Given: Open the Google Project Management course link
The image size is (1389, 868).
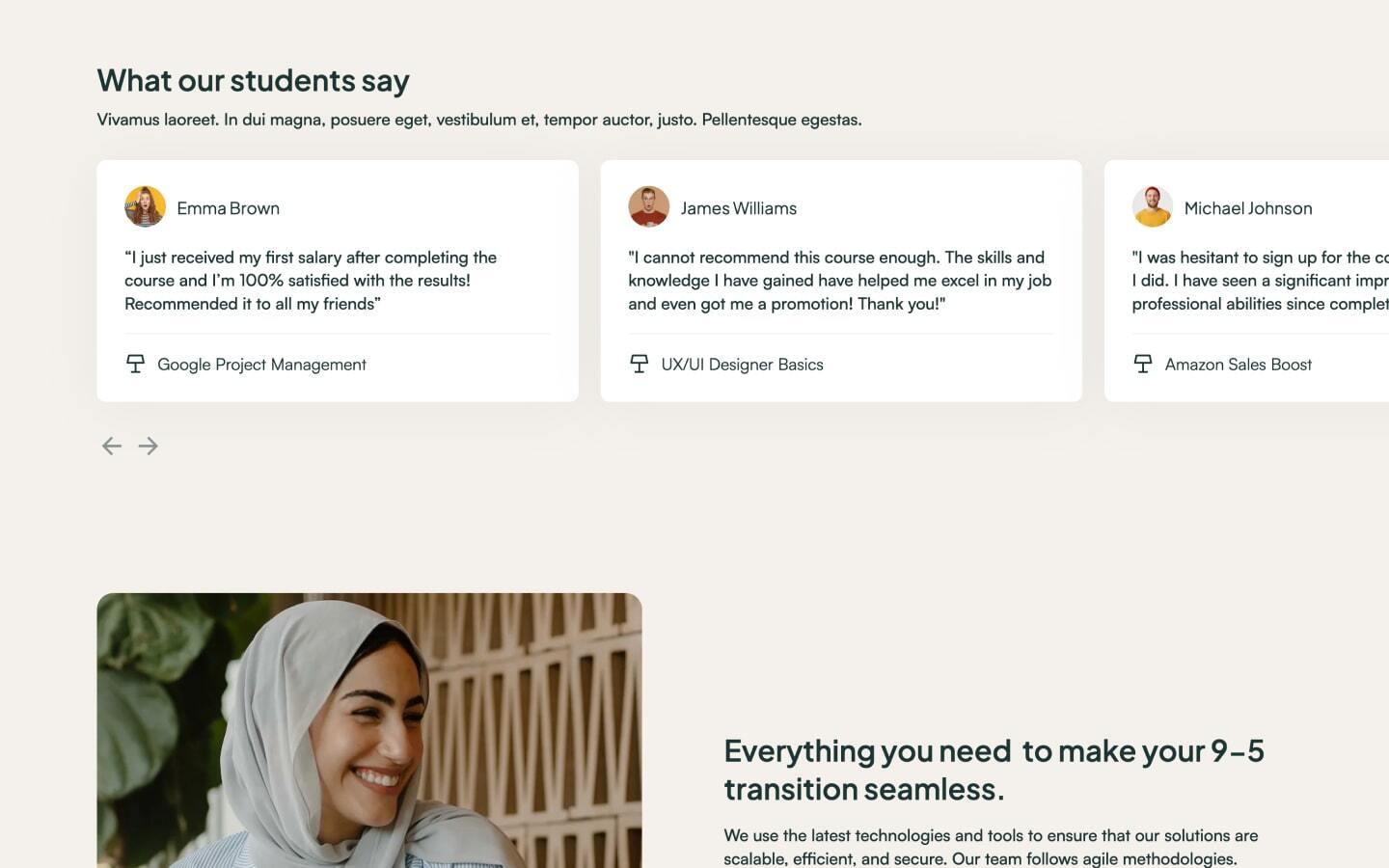Looking at the screenshot, I should coord(261,365).
